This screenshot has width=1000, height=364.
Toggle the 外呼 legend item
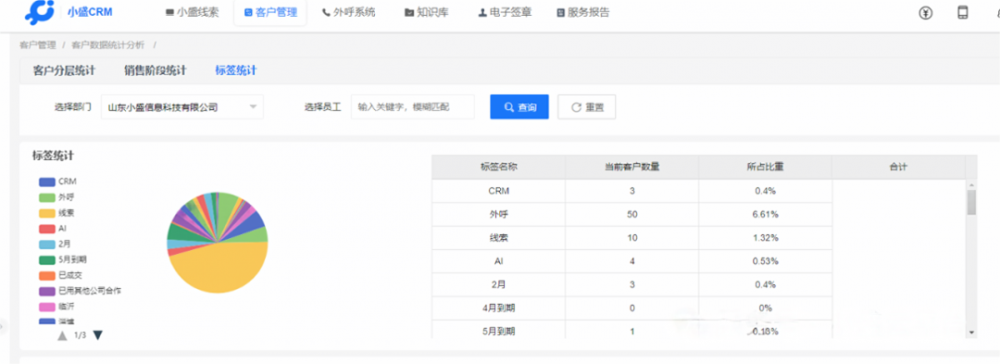[x=57, y=197]
